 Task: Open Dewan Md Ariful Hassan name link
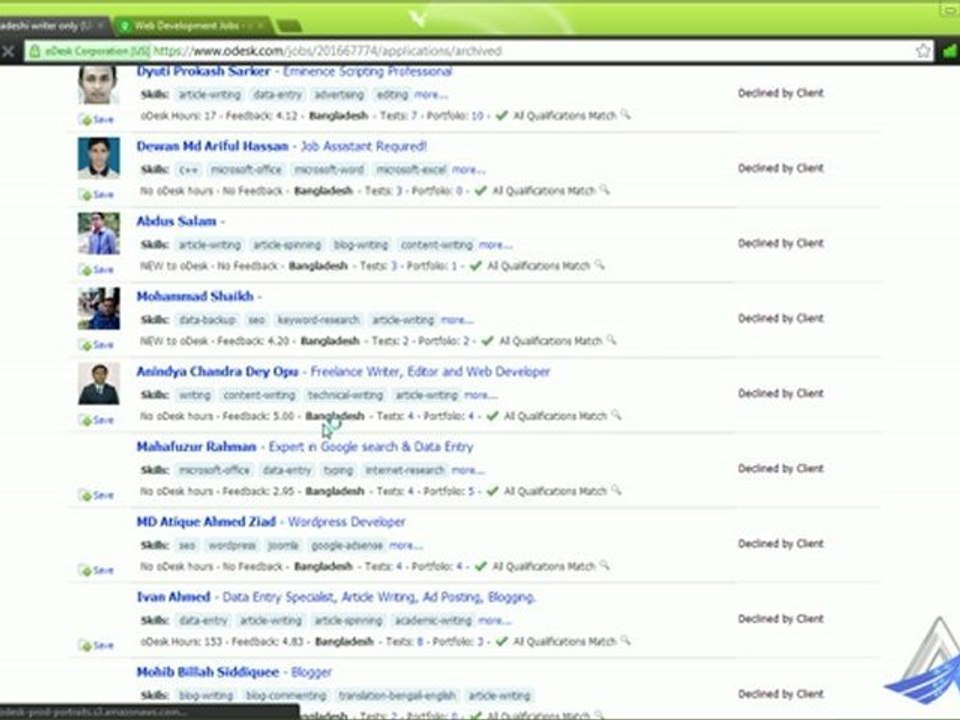(x=212, y=146)
